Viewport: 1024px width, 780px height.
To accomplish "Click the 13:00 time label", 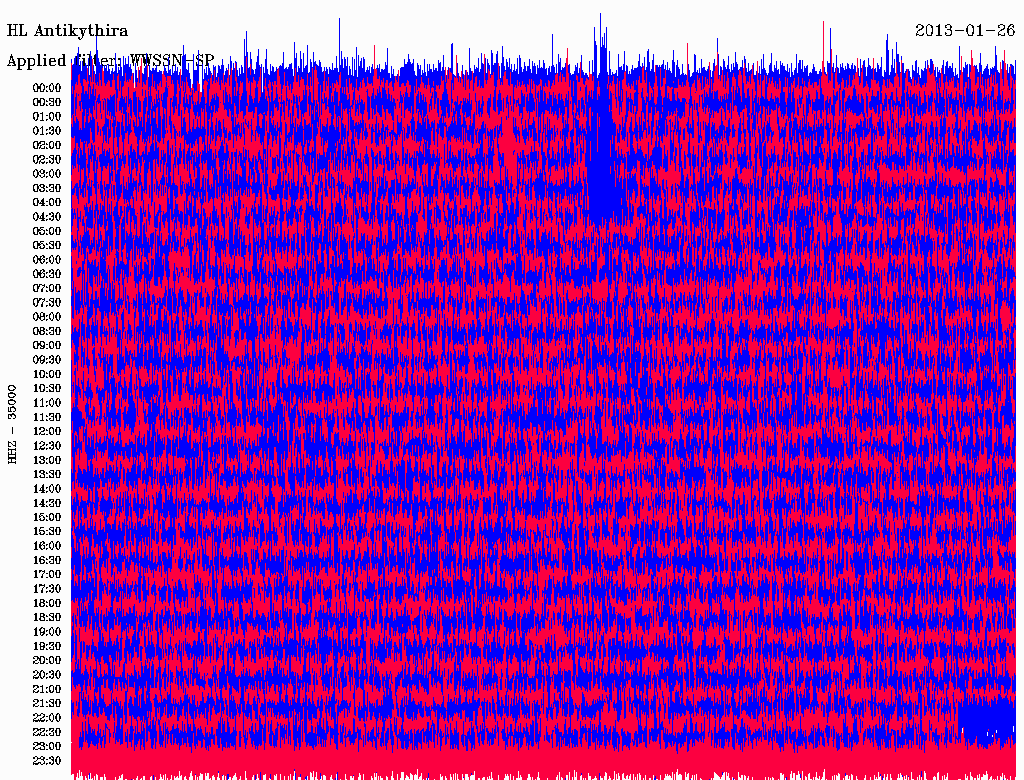I will coord(47,461).
